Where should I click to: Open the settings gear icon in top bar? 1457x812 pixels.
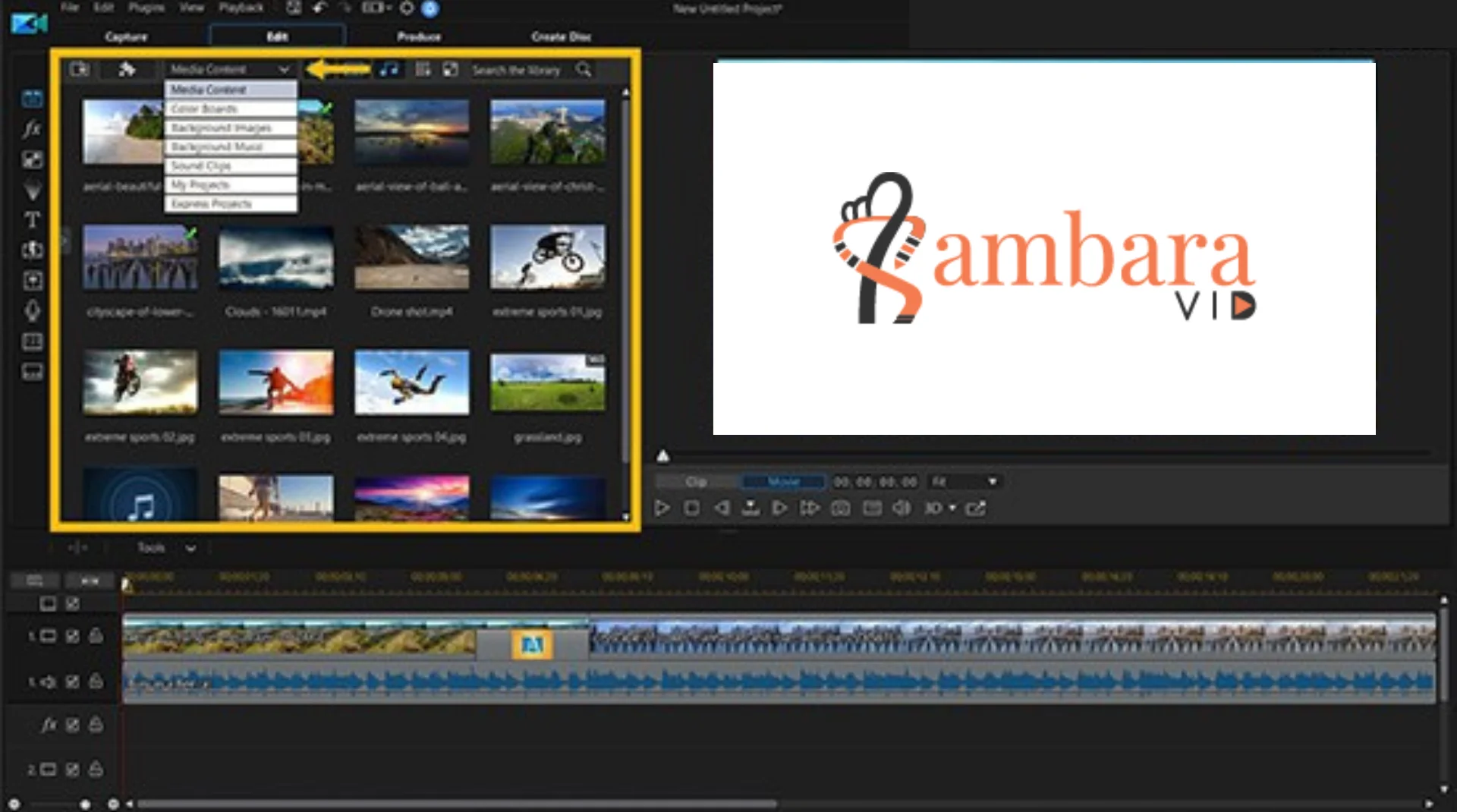pos(407,8)
